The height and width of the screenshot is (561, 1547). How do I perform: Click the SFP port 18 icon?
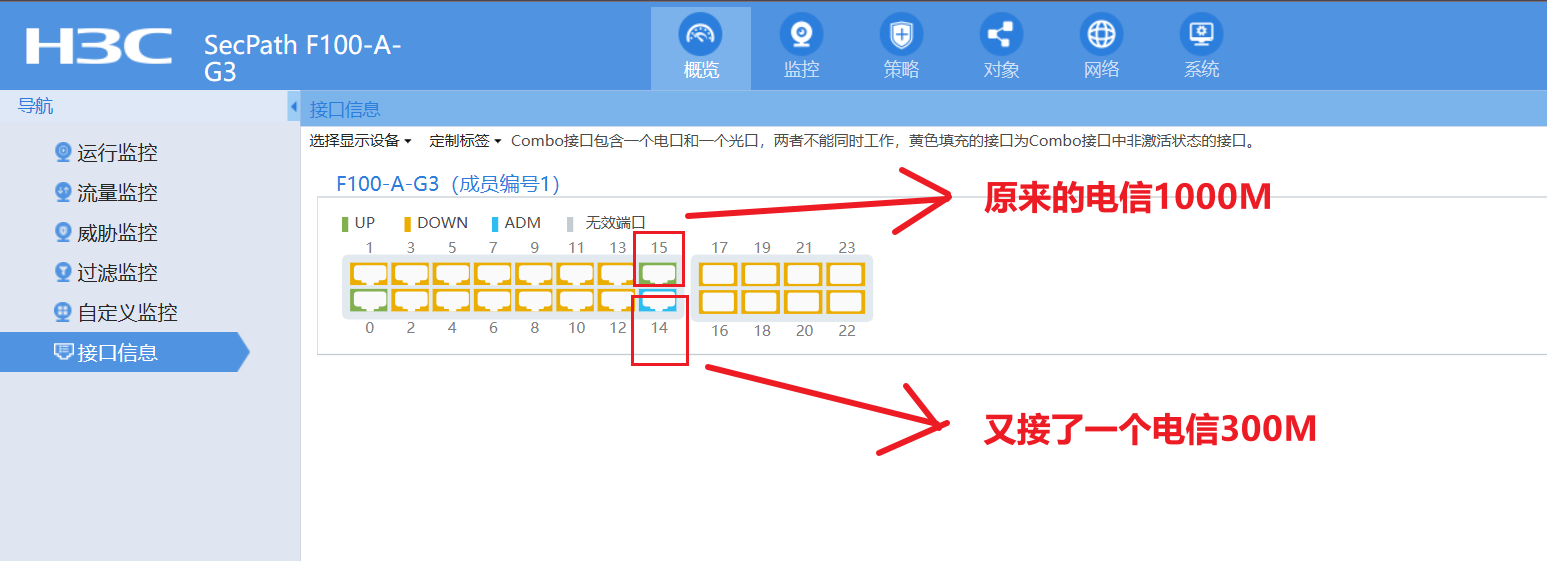761,301
